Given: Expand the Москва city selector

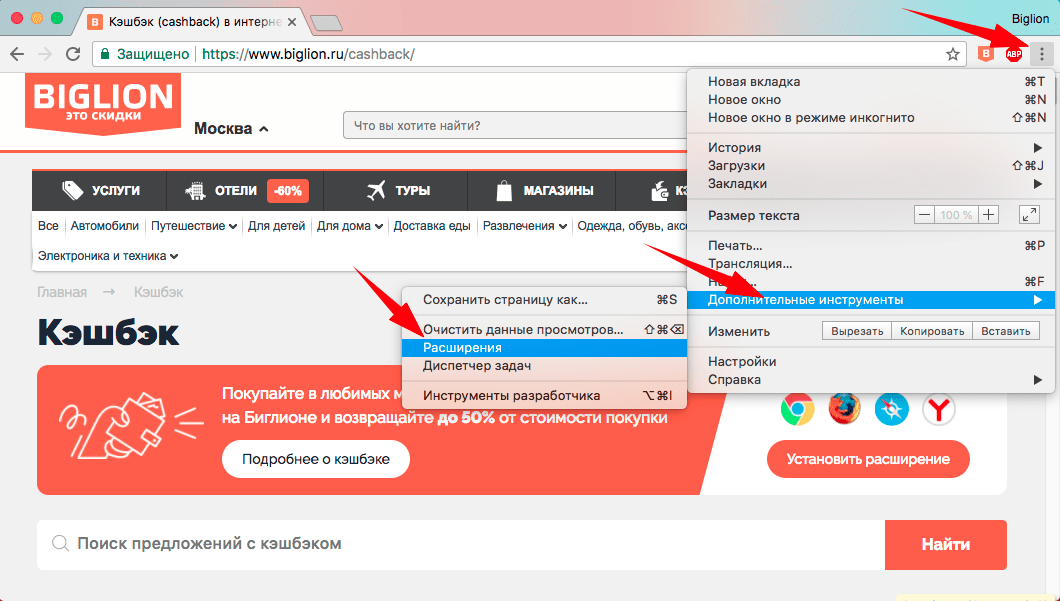Looking at the screenshot, I should click(231, 128).
